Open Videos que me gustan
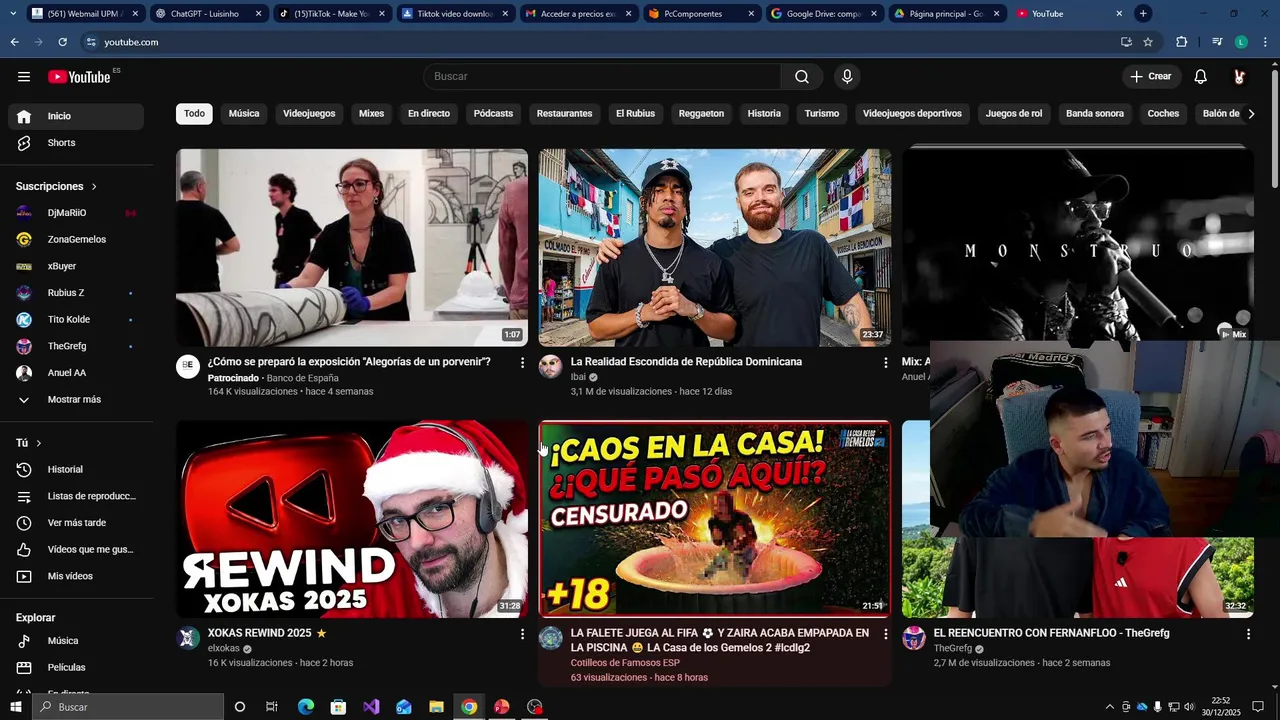The width and height of the screenshot is (1280, 720). [76, 550]
